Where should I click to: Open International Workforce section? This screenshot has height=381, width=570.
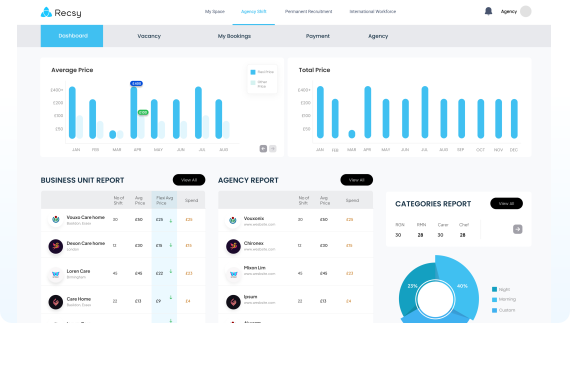(373, 12)
